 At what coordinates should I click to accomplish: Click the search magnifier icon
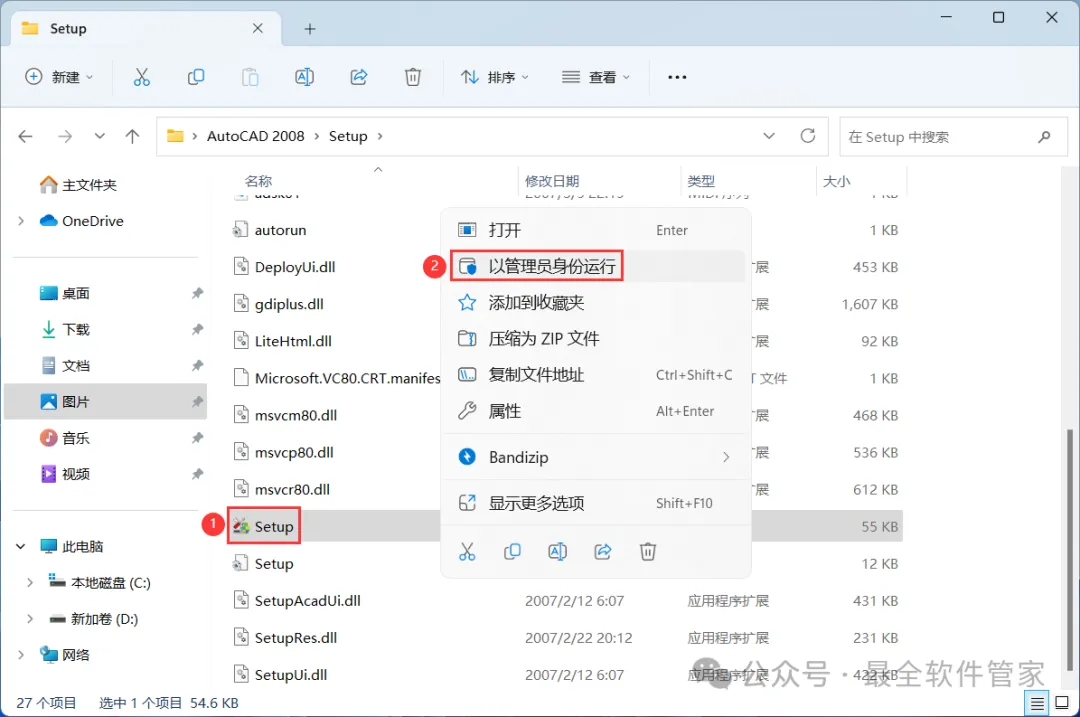[1044, 136]
